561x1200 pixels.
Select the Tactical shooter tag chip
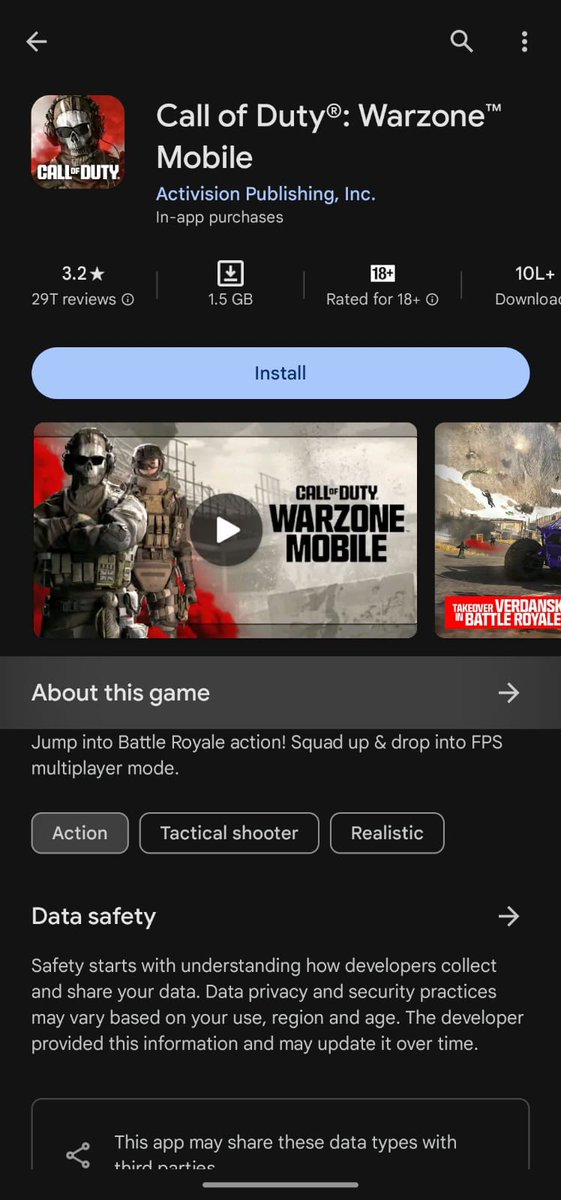tap(229, 833)
